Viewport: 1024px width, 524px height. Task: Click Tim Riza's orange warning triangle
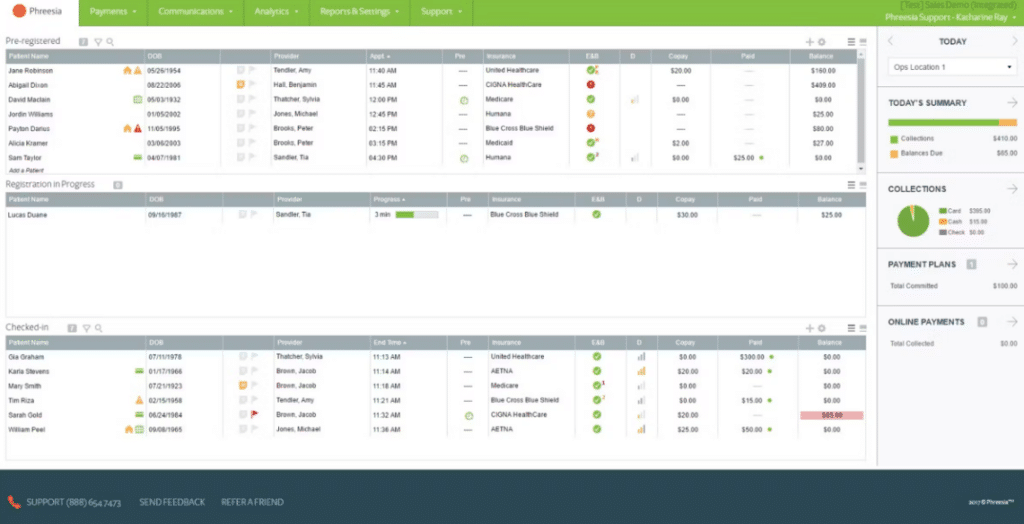click(x=139, y=401)
